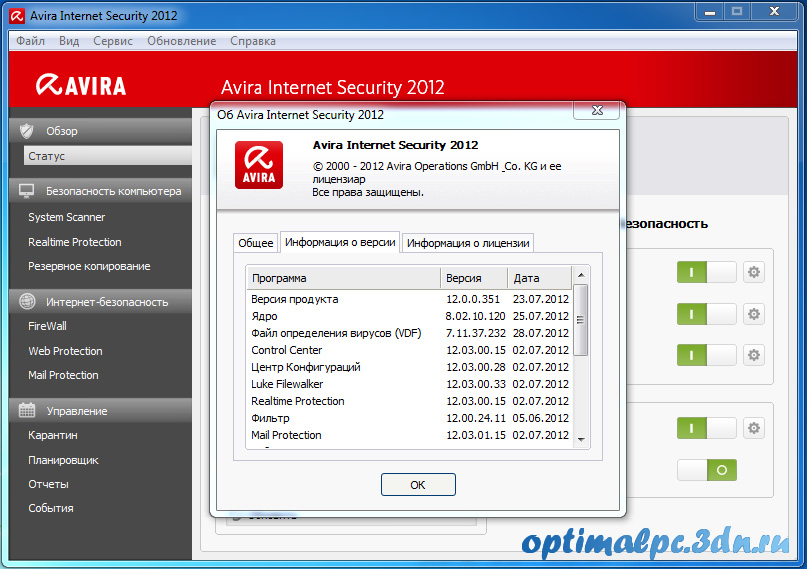Click the version list scrollbar thumb
Viewport: 807px width, 569px height.
581,320
